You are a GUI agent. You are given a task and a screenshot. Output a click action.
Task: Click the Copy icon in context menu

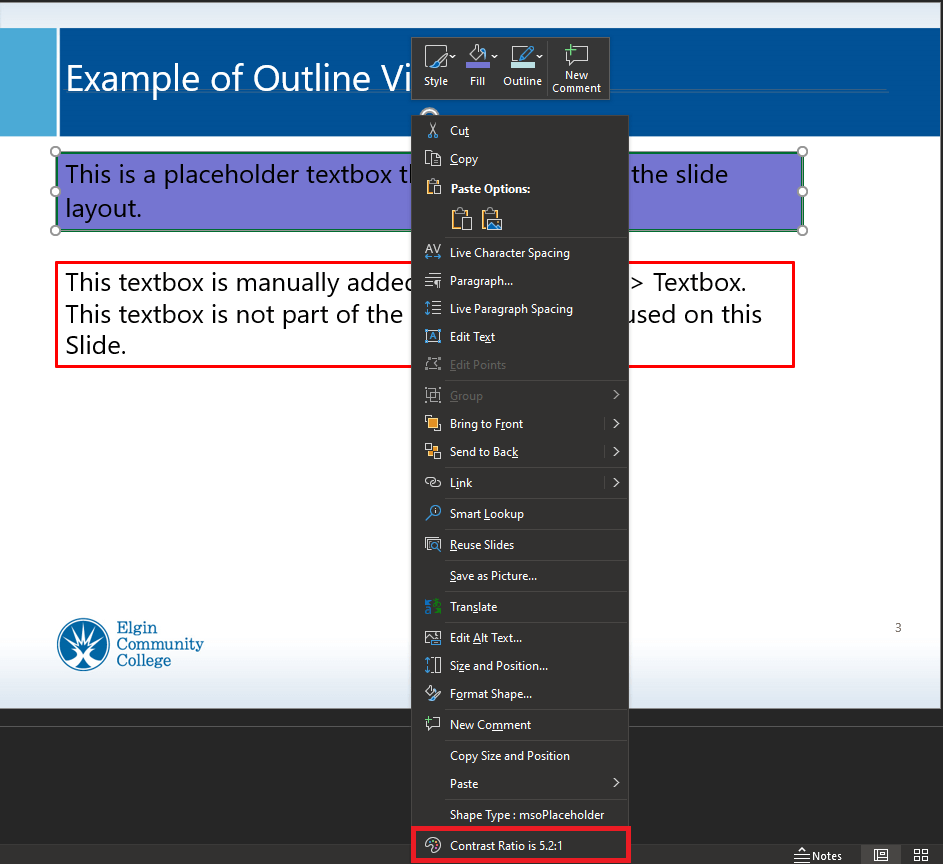pyautogui.click(x=433, y=159)
